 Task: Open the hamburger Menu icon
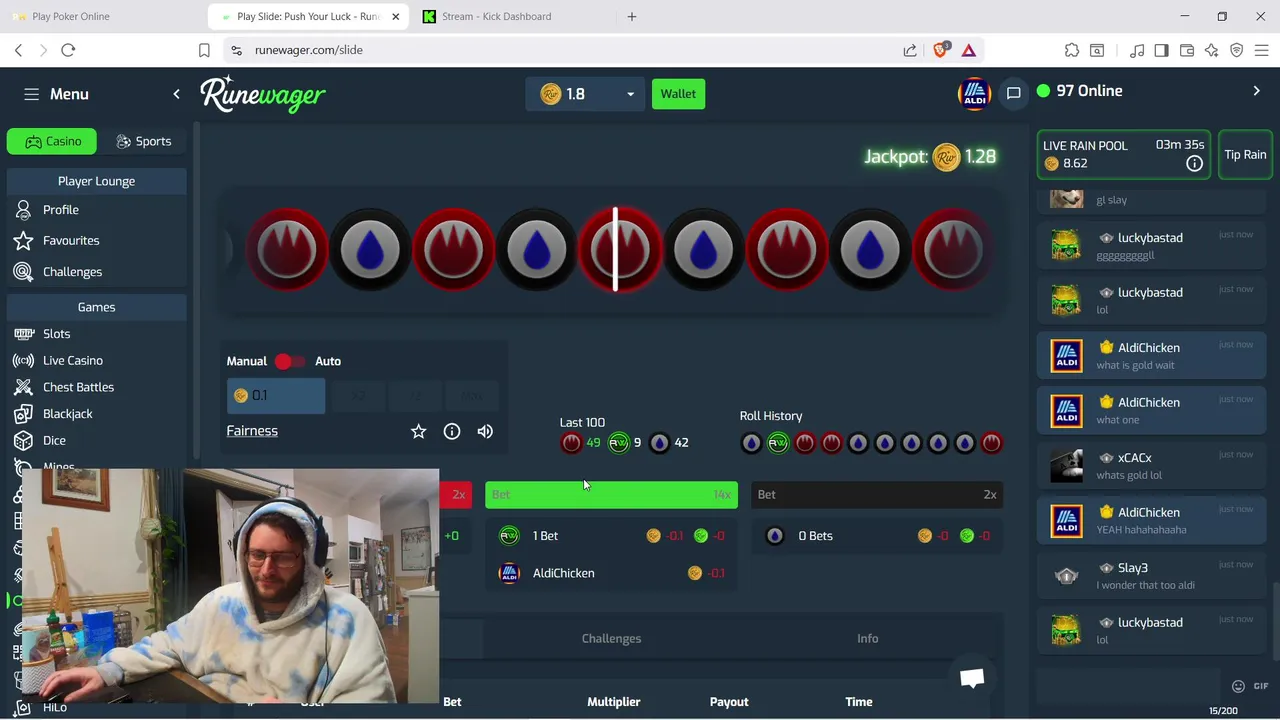click(x=31, y=94)
